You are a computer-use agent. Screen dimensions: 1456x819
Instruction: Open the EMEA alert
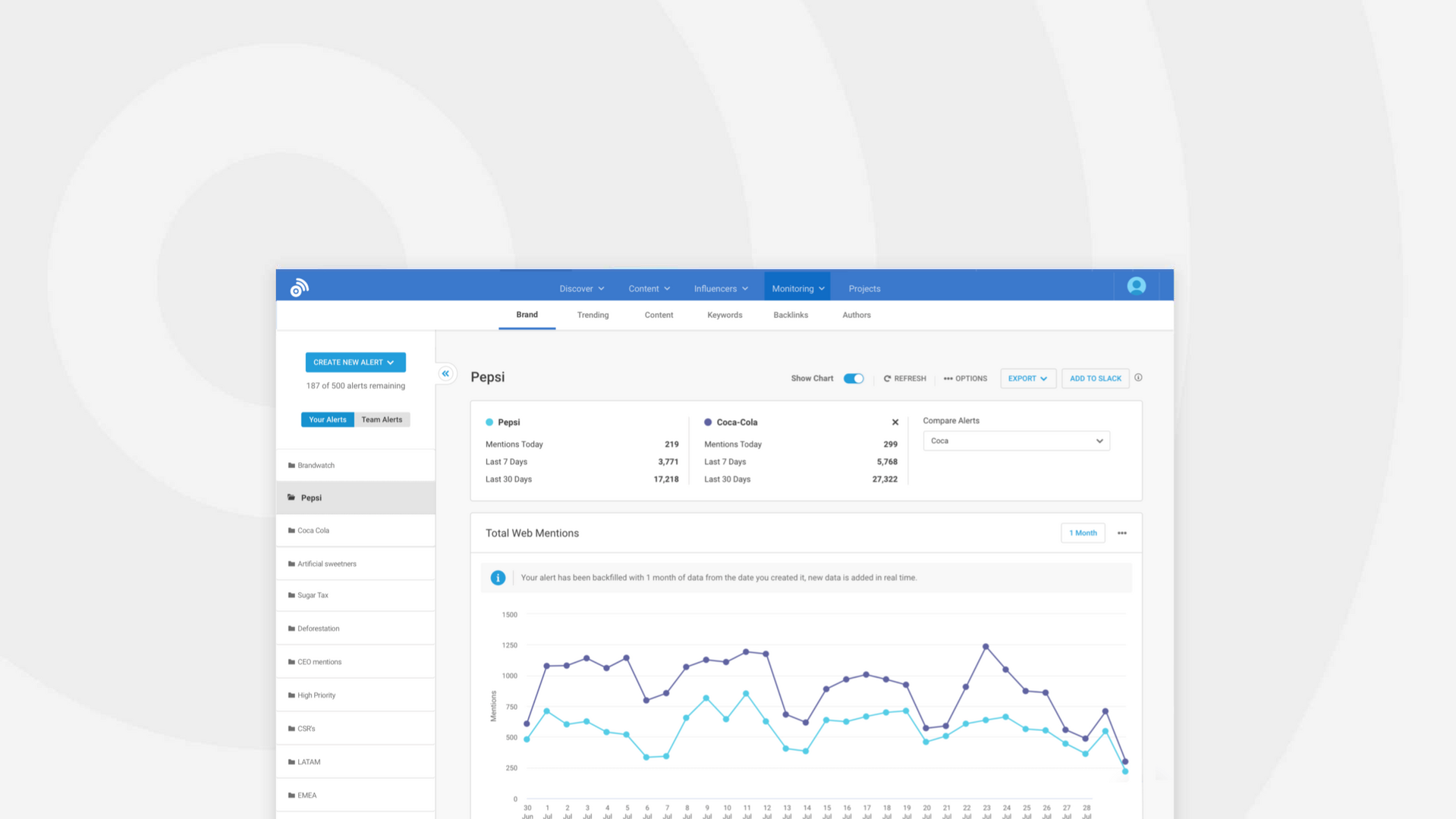355,795
